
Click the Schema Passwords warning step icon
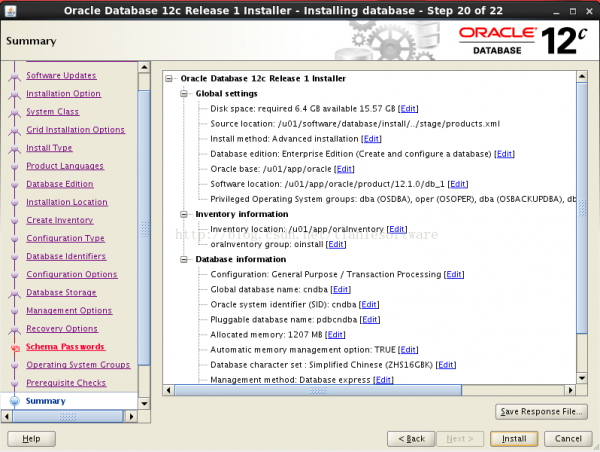pos(15,348)
